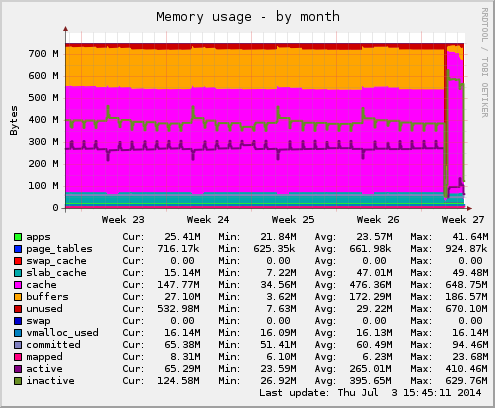Click the 'Last update' timestamp text
The height and width of the screenshot is (408, 495).
click(370, 393)
